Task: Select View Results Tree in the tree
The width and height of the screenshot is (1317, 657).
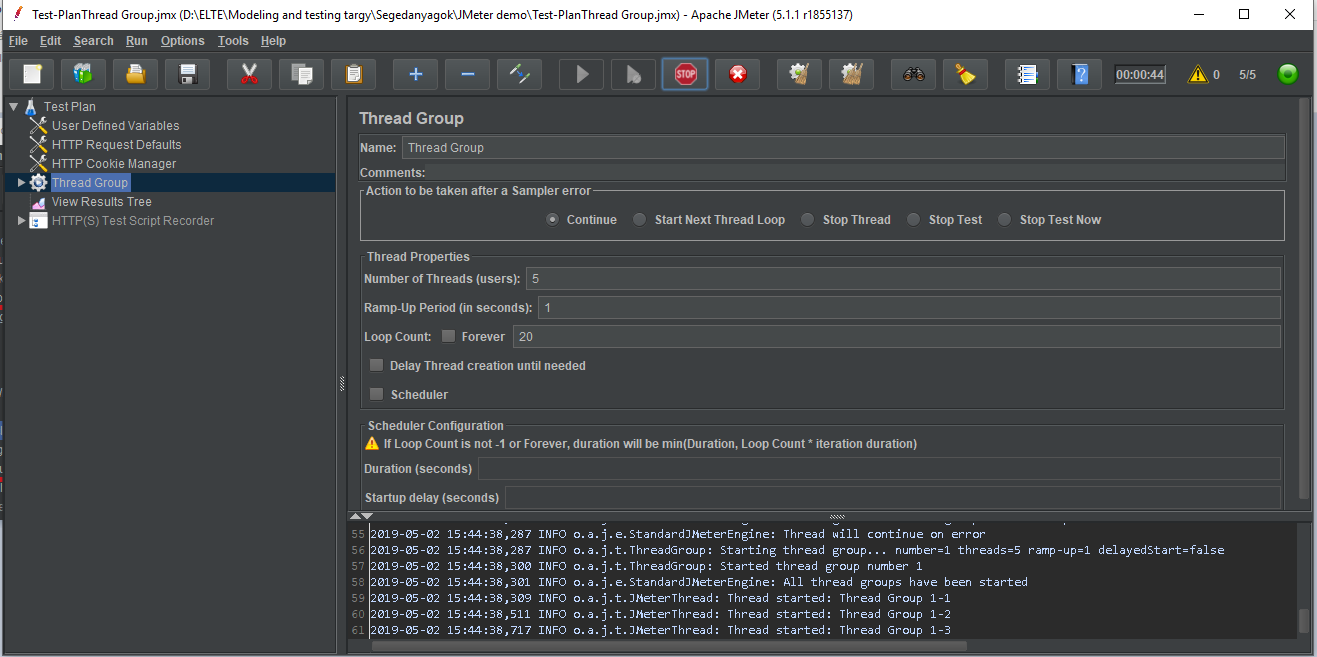Action: click(x=101, y=202)
